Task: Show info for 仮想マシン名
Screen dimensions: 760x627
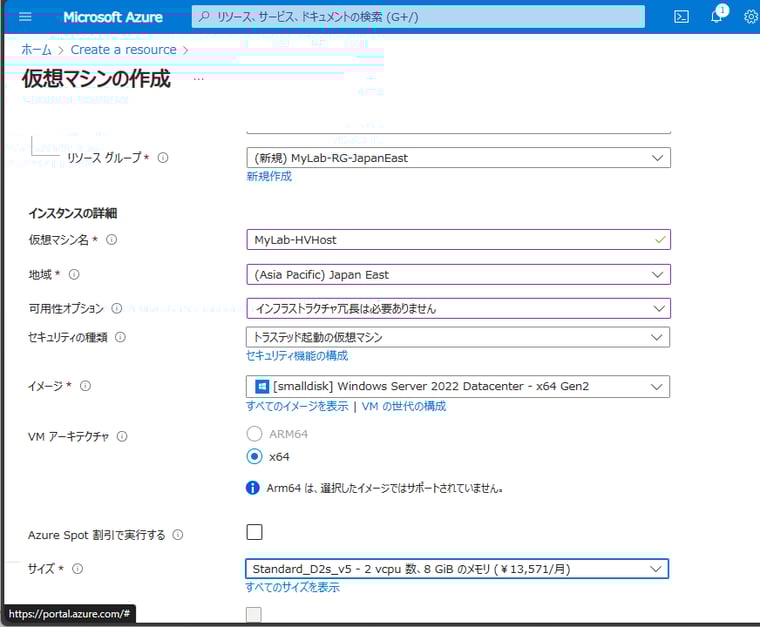Action: 111,239
